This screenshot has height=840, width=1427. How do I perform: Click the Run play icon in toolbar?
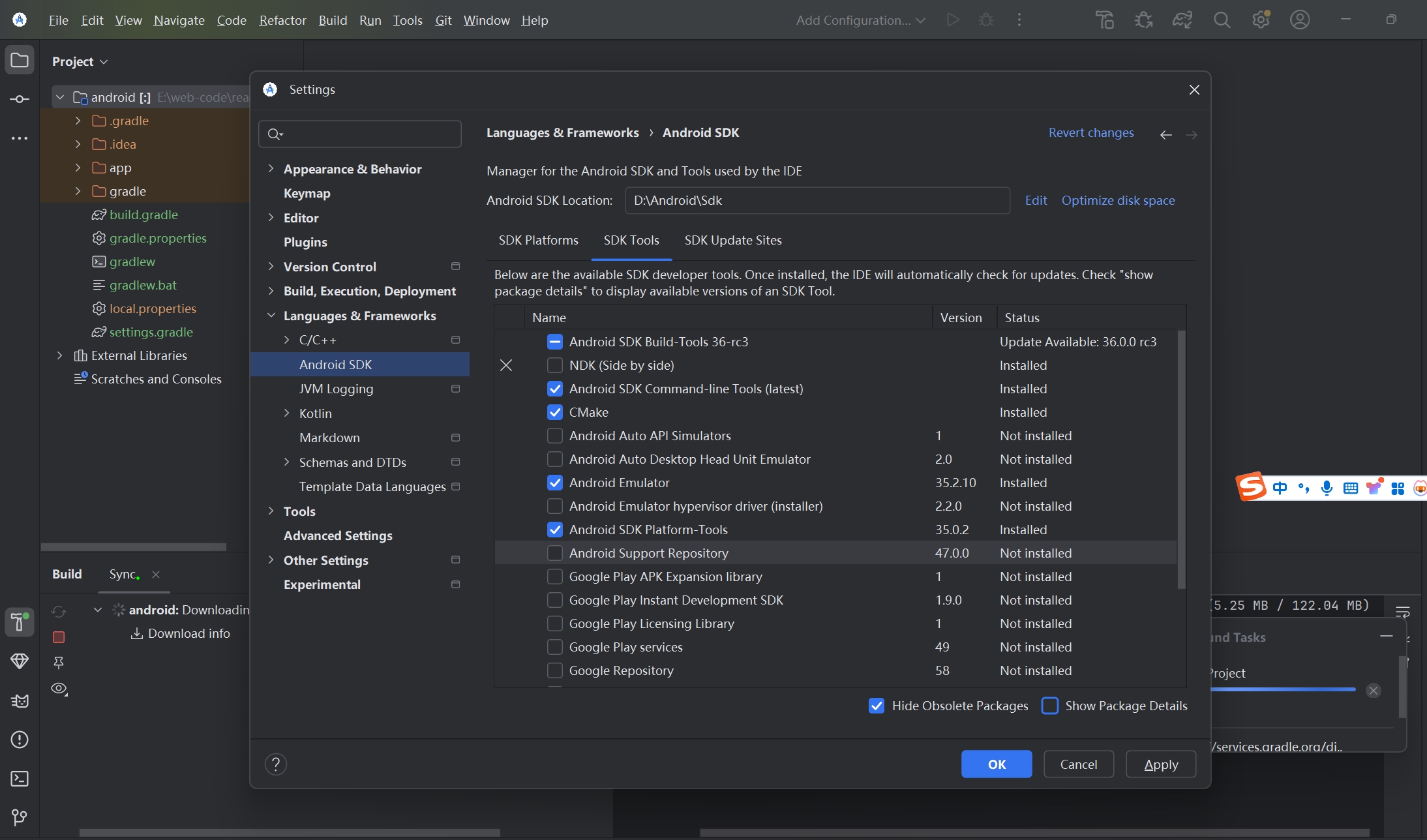click(x=953, y=20)
